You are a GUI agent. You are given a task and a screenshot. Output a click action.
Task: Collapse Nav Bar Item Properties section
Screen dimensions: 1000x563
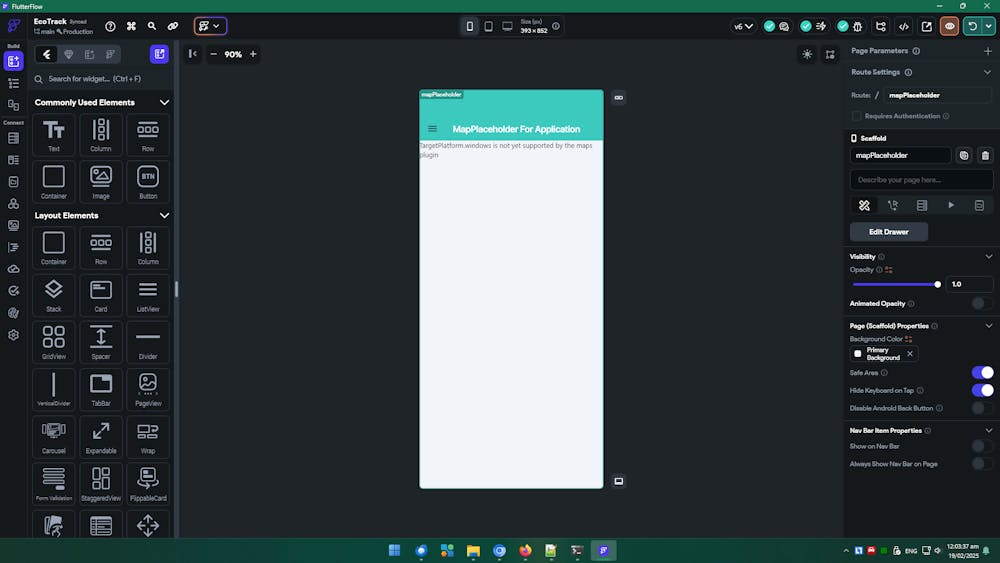click(989, 430)
